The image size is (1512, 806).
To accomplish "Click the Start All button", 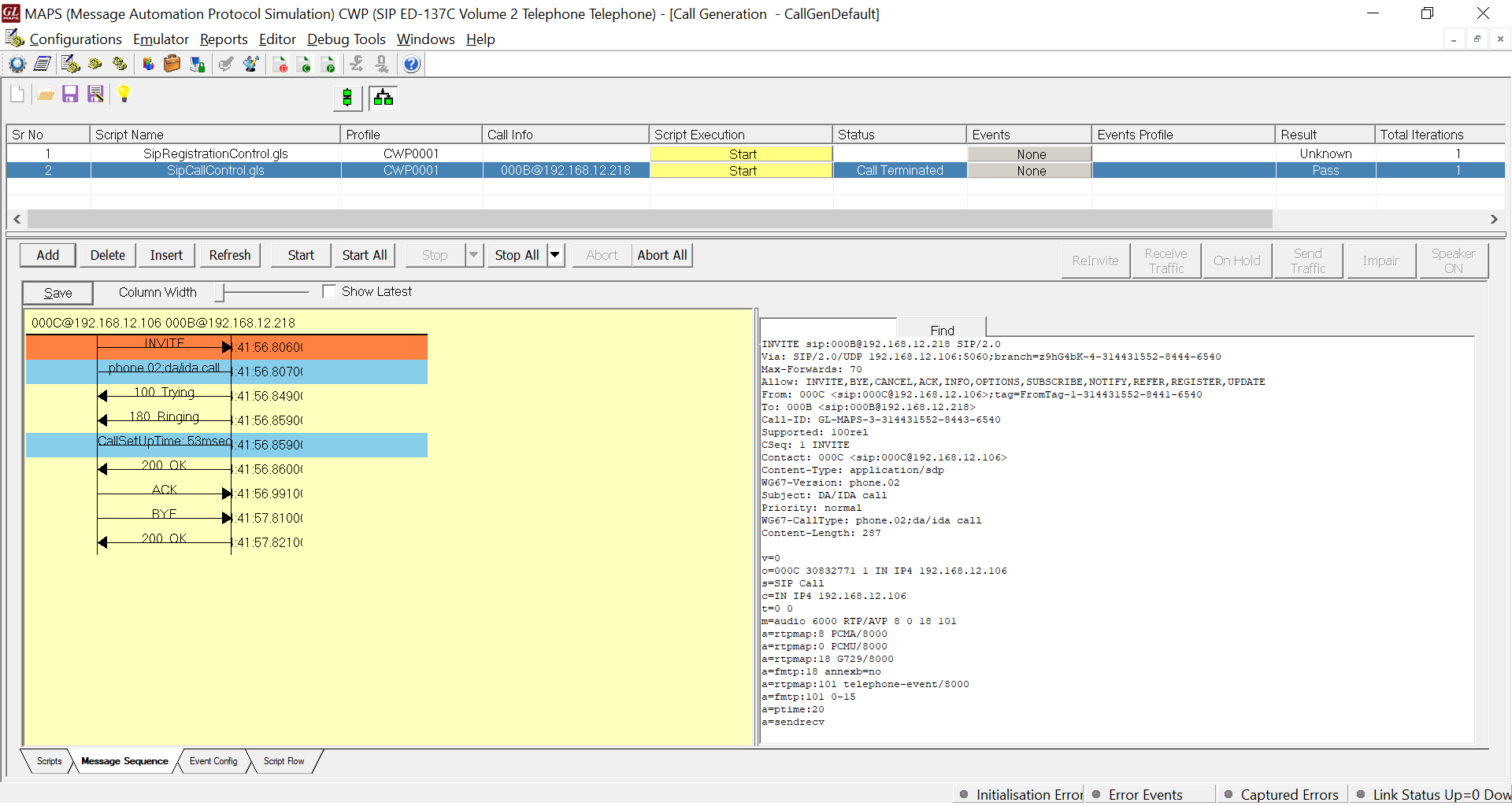I will point(365,255).
